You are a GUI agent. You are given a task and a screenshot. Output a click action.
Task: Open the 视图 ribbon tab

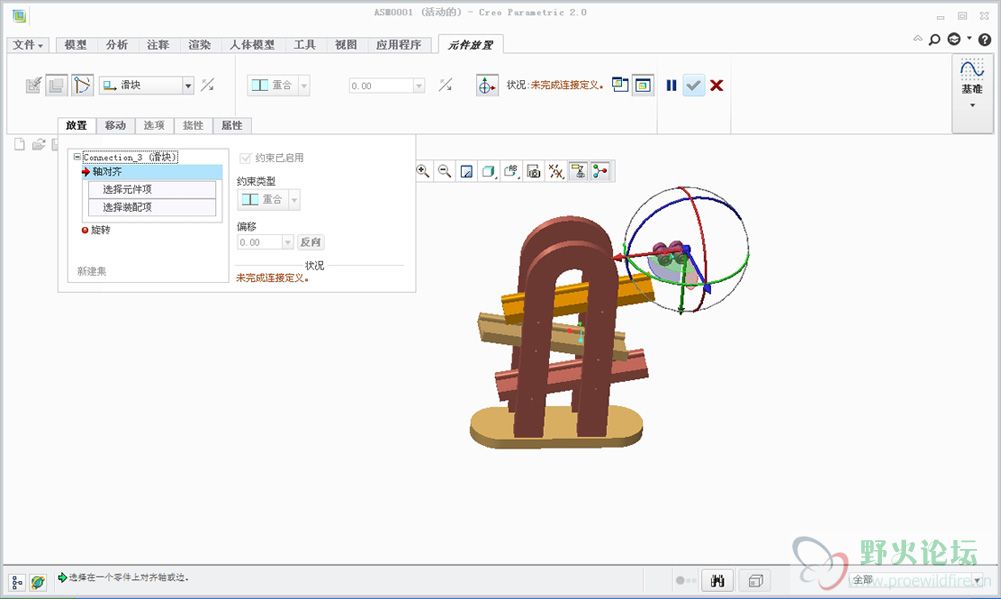pyautogui.click(x=345, y=45)
